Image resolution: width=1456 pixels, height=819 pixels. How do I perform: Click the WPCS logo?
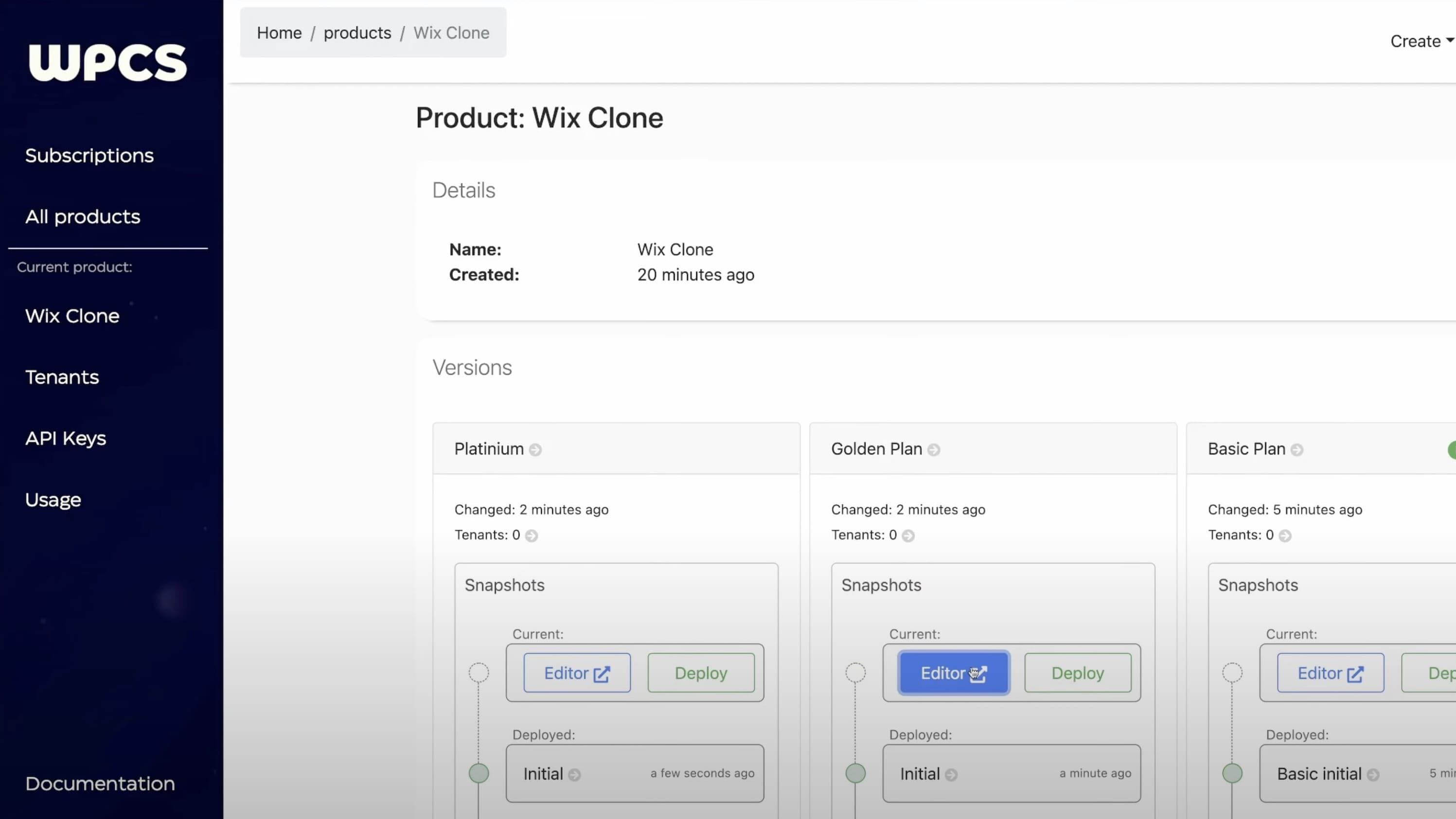(x=107, y=62)
